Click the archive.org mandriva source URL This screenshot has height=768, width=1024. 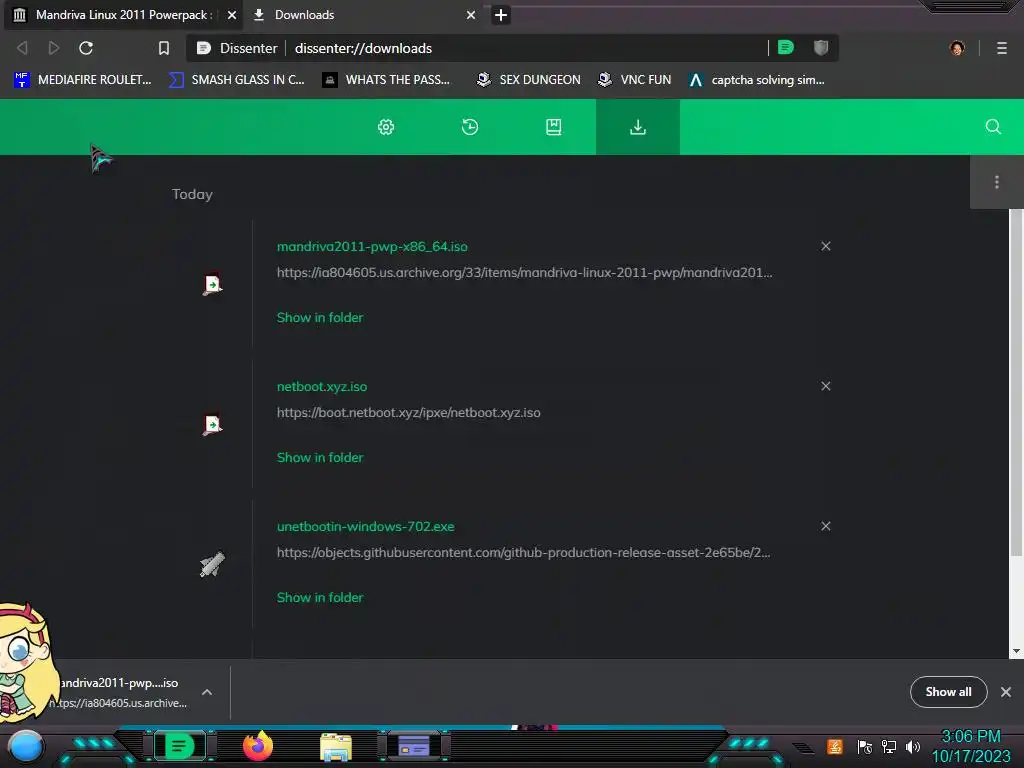(x=524, y=272)
